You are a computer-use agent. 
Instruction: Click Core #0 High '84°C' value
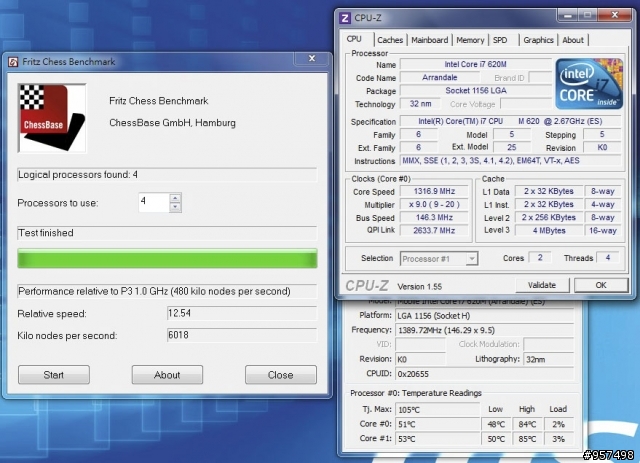point(527,424)
